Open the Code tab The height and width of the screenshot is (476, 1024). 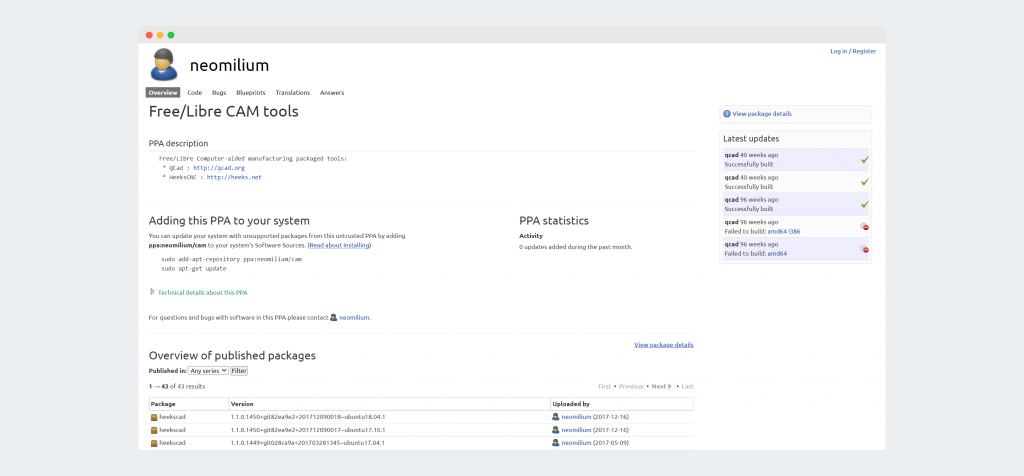pyautogui.click(x=195, y=93)
